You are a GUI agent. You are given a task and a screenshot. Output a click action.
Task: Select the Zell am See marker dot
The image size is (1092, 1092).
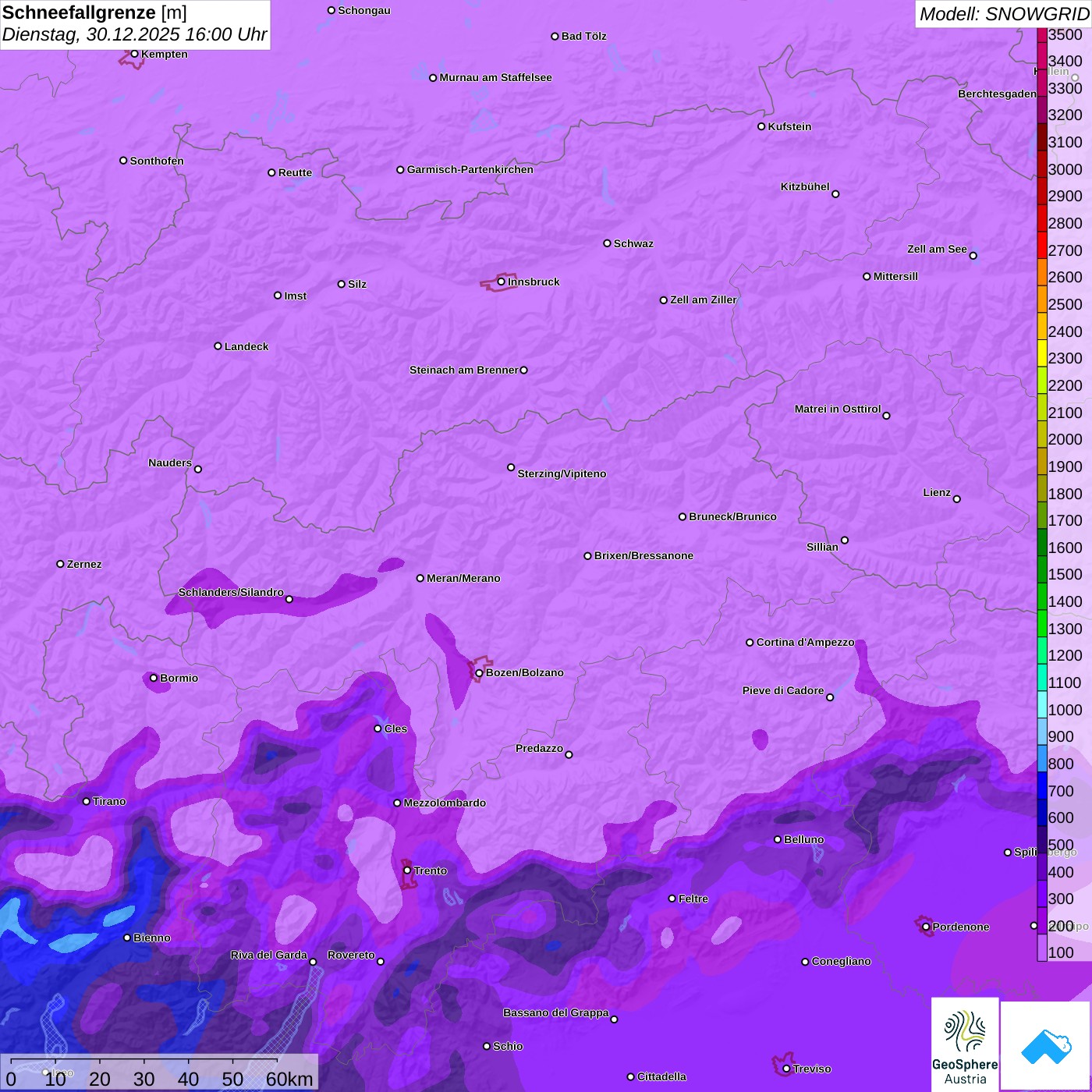pyautogui.click(x=973, y=256)
